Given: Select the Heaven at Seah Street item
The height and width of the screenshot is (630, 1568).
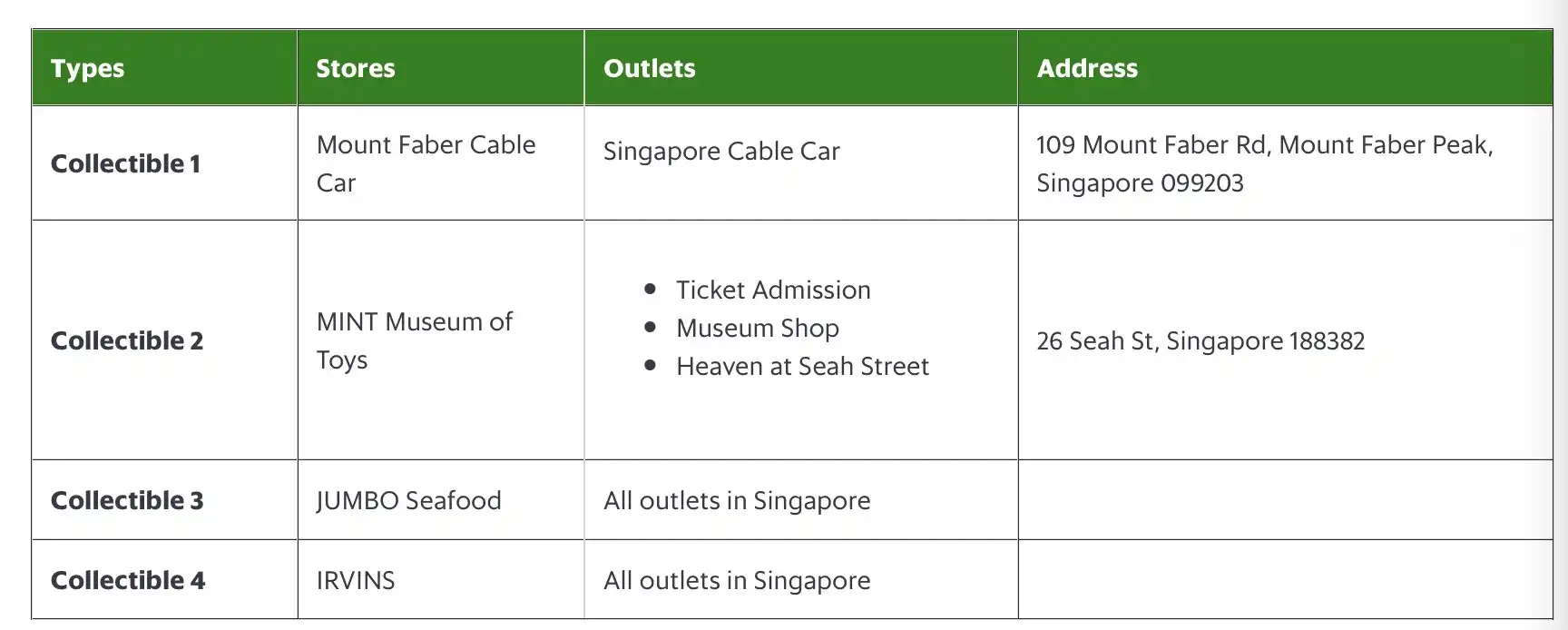Looking at the screenshot, I should coord(802,366).
